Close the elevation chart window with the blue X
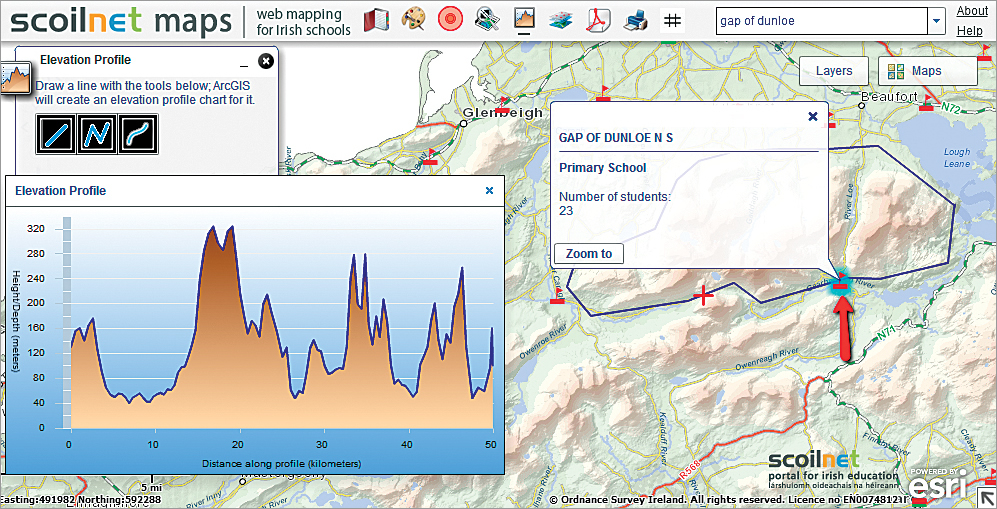 click(489, 190)
